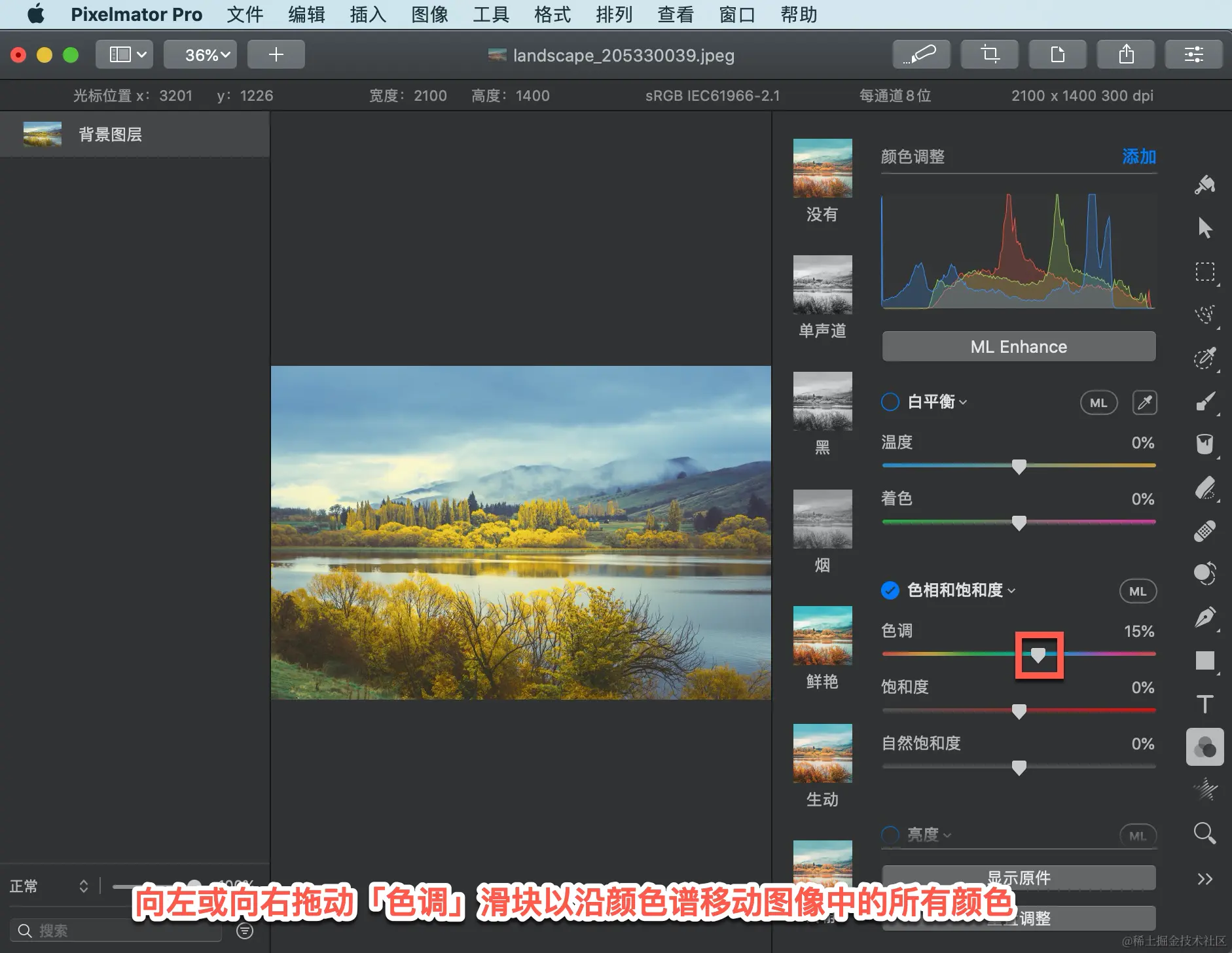This screenshot has width=1232, height=953.
Task: Click the 显示原件 button
Action: click(1019, 877)
